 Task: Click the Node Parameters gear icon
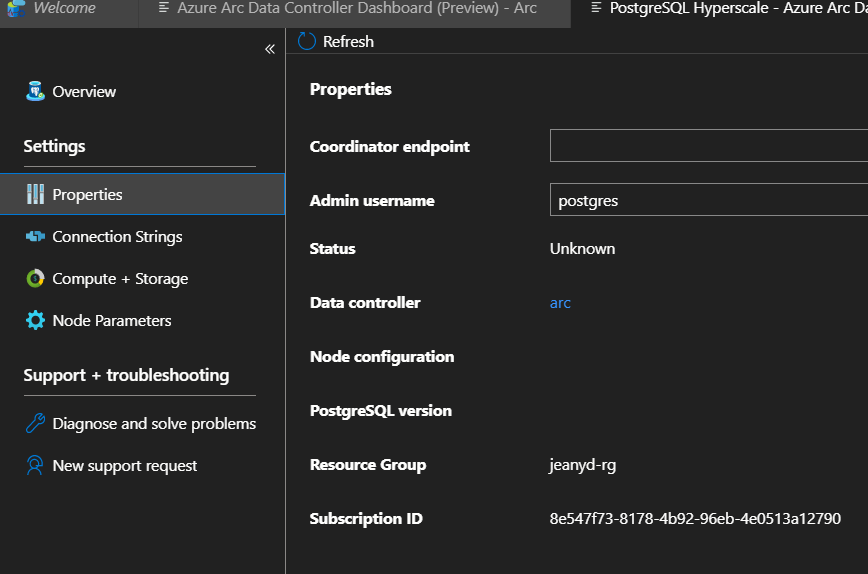35,320
